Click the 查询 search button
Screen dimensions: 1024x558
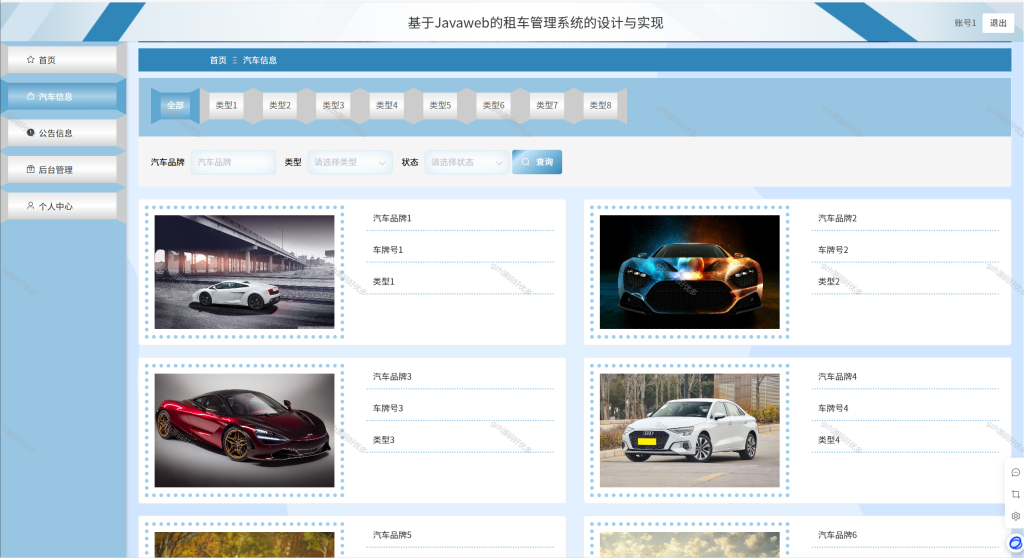click(x=537, y=162)
